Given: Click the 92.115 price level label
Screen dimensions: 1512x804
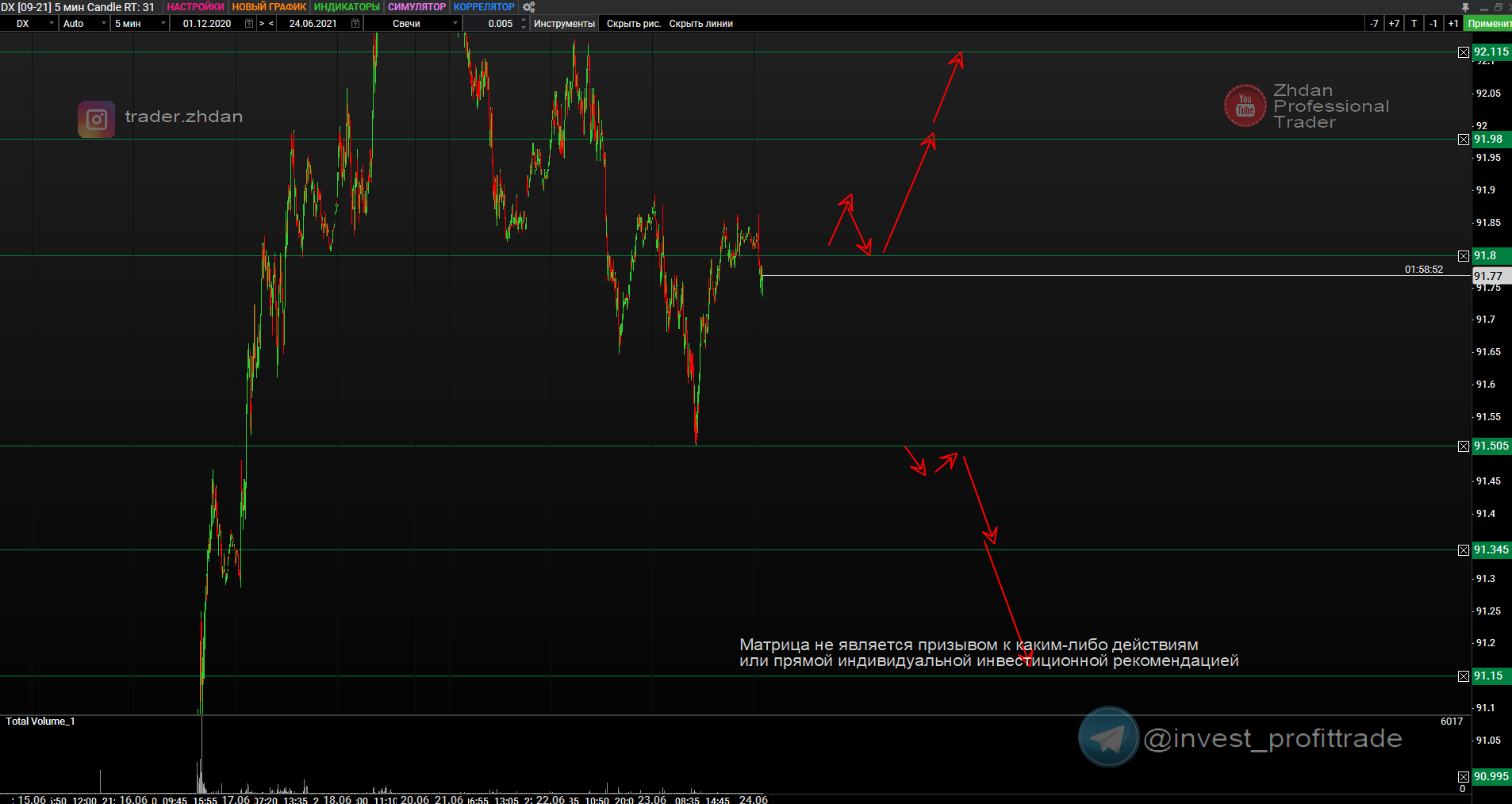Looking at the screenshot, I should (x=1491, y=52).
